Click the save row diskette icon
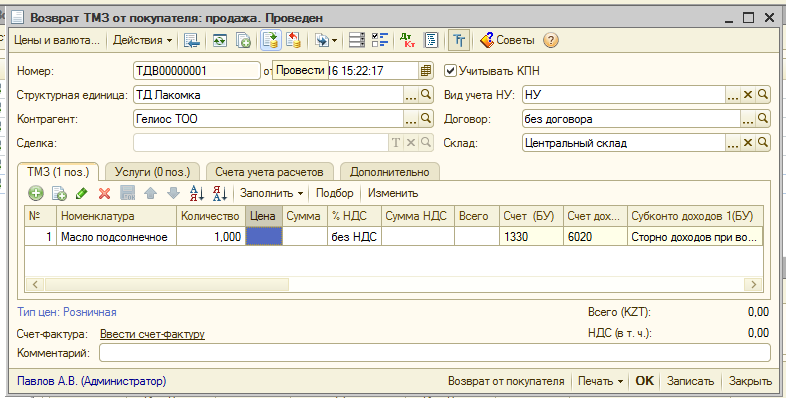Viewport: 786px width, 398px height. click(128, 193)
